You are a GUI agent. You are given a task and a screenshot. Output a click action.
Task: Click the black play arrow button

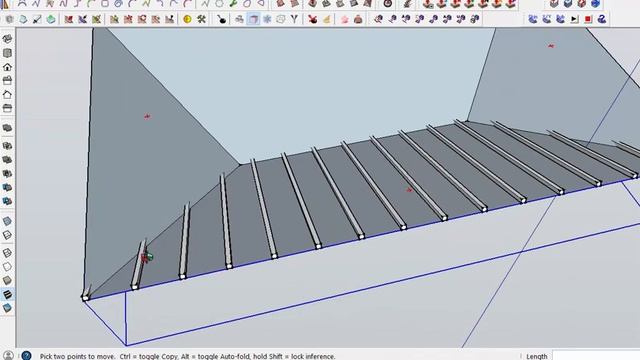pos(574,19)
